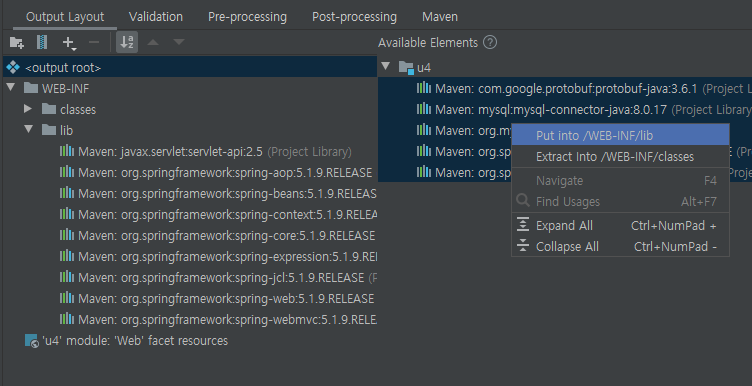Click library icon beside mysql-connector-java
Viewport: 752px width, 386px height.
point(424,109)
